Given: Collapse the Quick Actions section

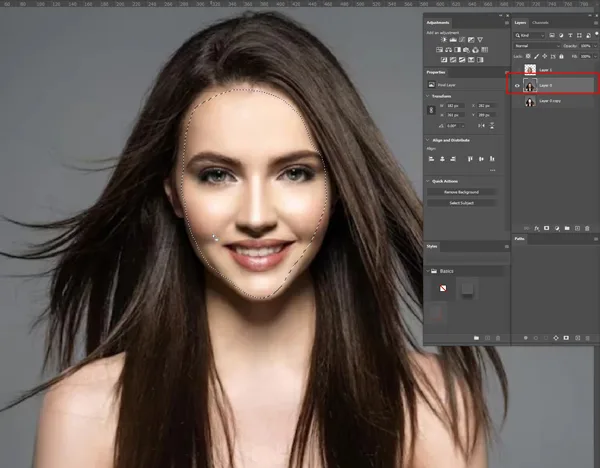Looking at the screenshot, I should [428, 181].
